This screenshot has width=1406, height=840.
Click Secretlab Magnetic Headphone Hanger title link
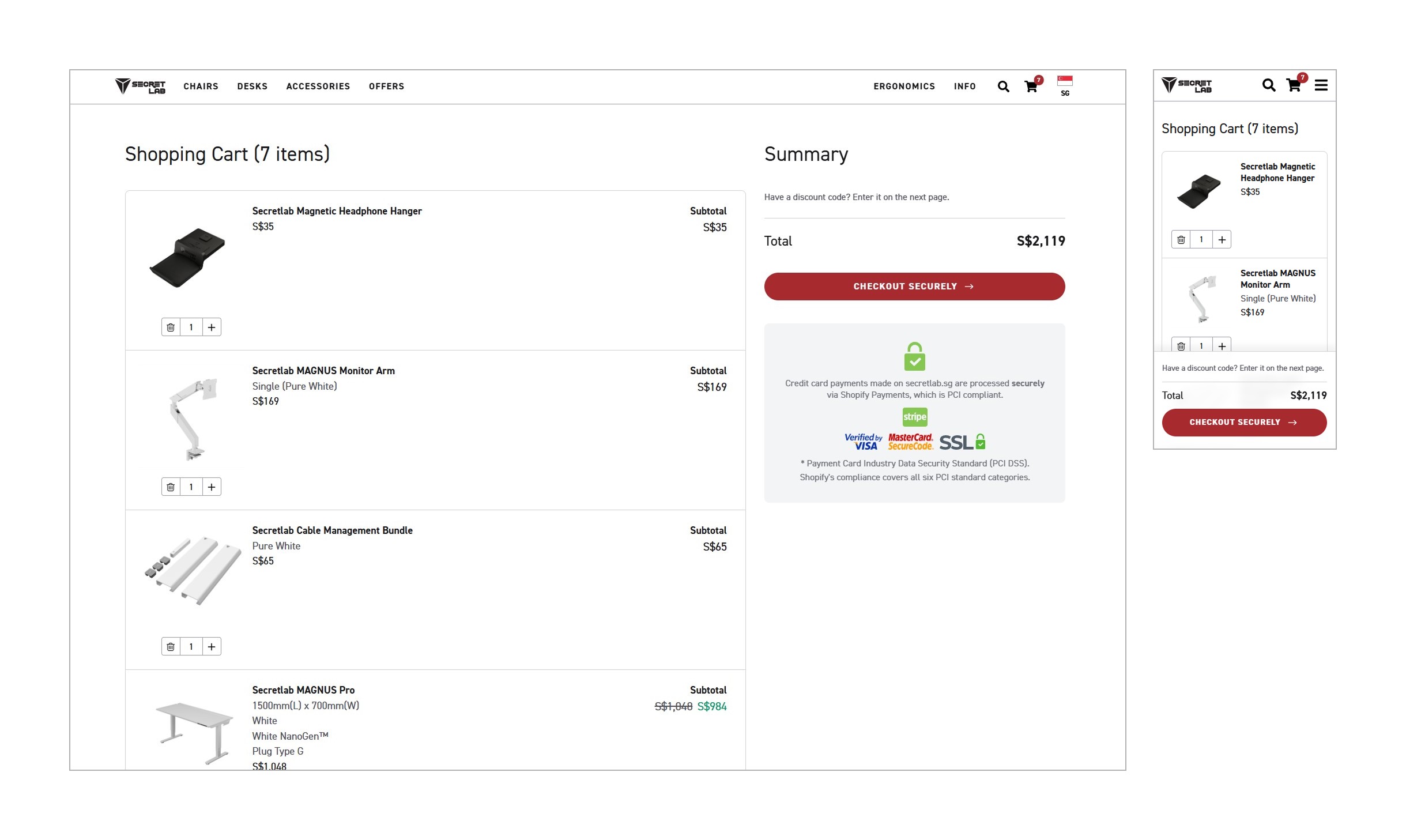click(337, 211)
